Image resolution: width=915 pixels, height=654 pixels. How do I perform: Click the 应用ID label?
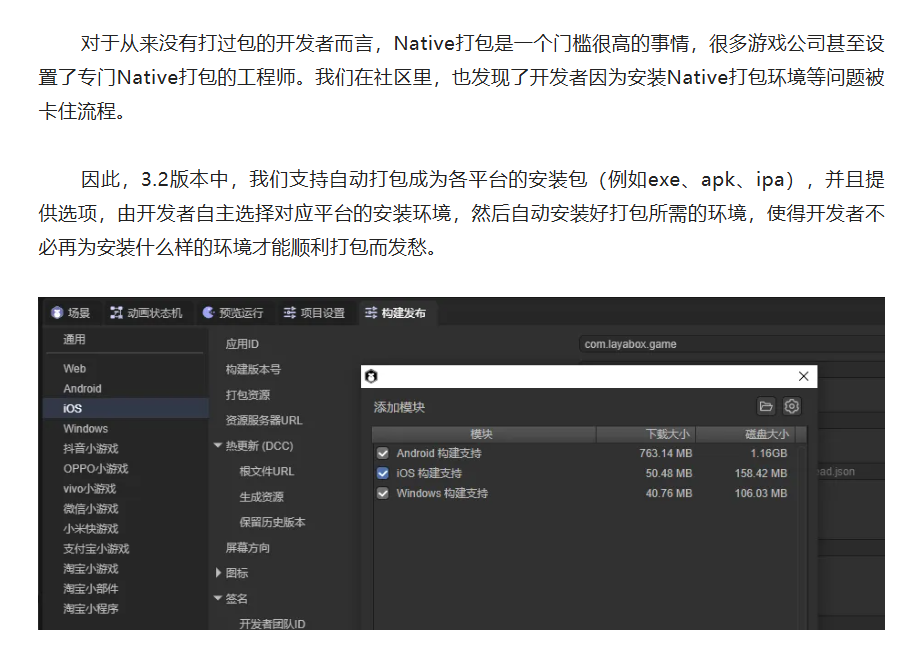pos(242,344)
